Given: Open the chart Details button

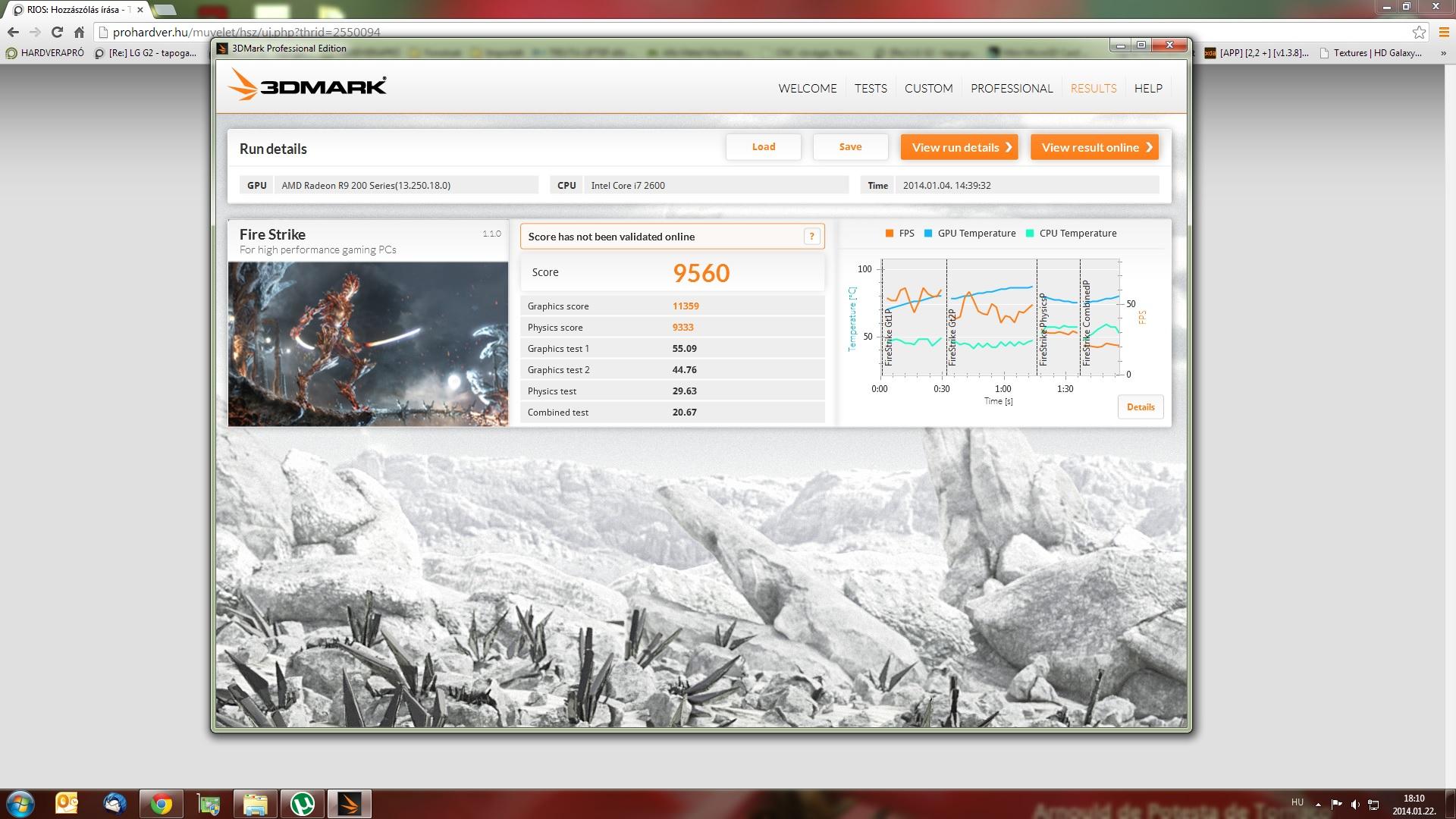Looking at the screenshot, I should 1141,407.
